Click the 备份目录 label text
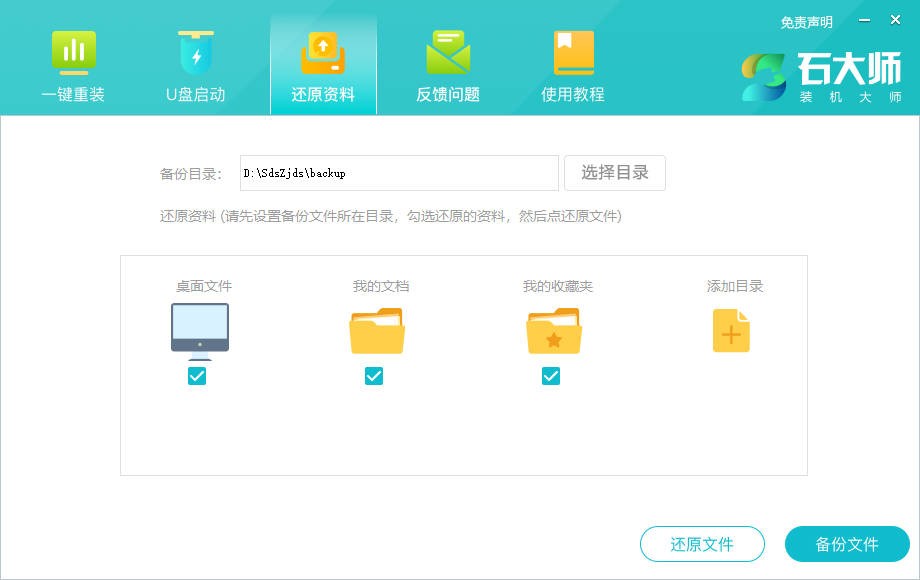 191,174
